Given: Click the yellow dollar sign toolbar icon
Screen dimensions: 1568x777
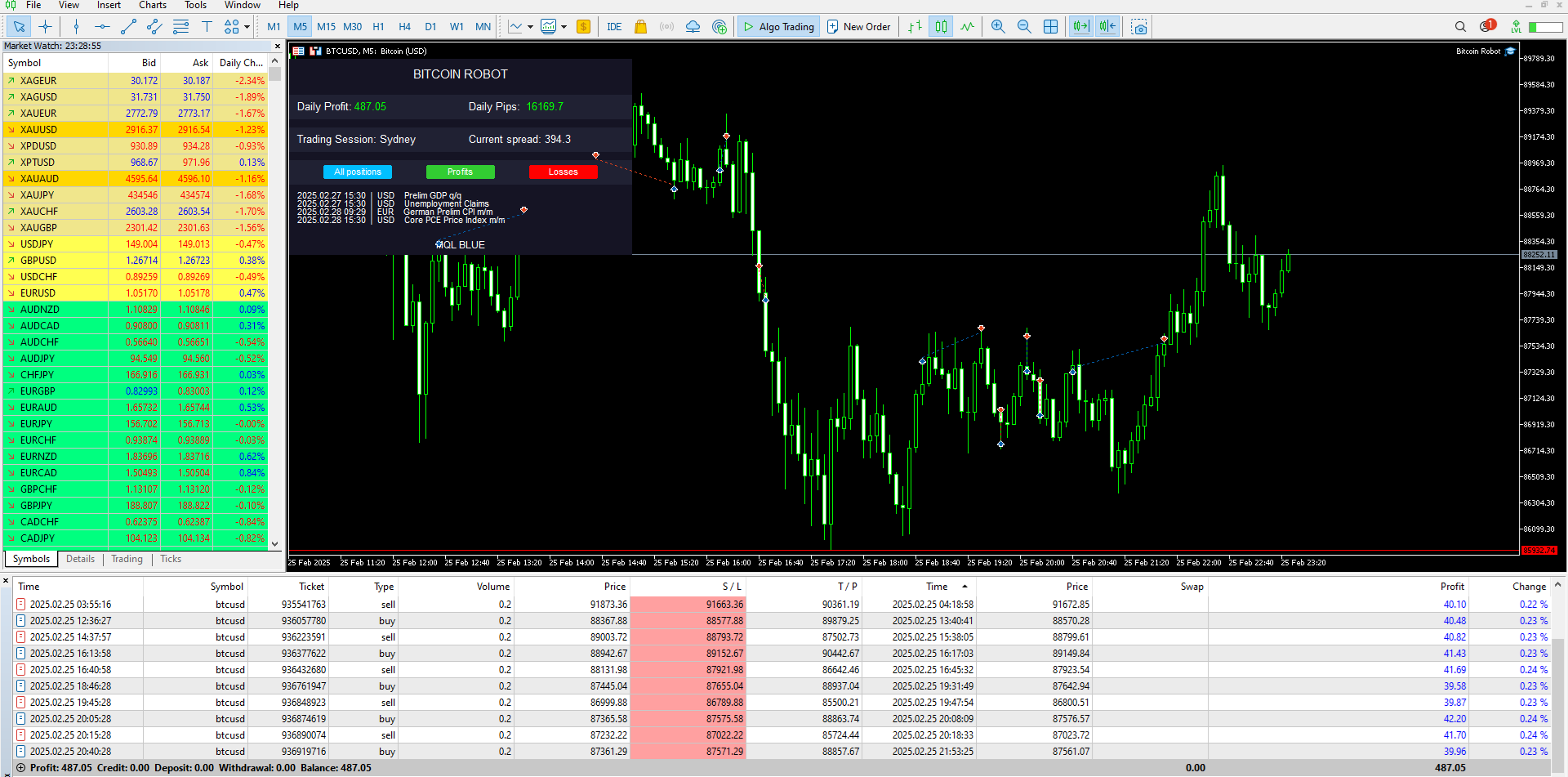Looking at the screenshot, I should pos(583,27).
